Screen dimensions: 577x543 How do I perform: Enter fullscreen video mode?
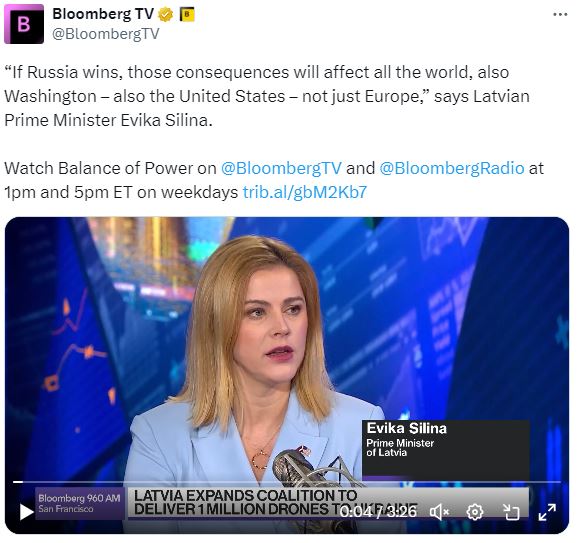547,512
